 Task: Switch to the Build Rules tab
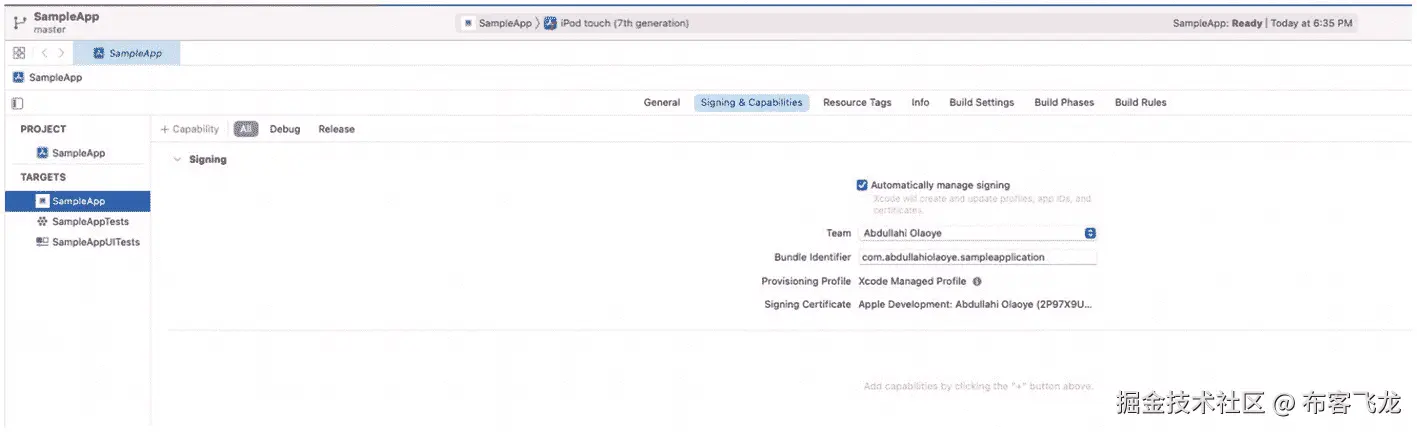click(1141, 102)
